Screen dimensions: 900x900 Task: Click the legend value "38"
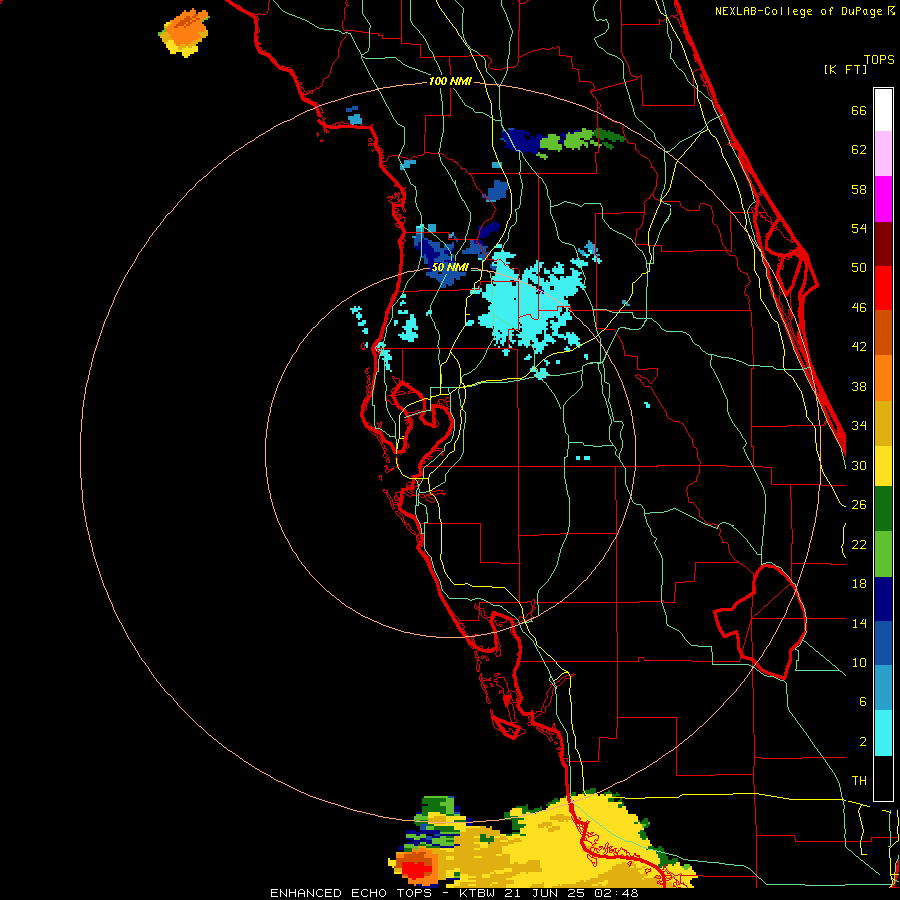[859, 387]
